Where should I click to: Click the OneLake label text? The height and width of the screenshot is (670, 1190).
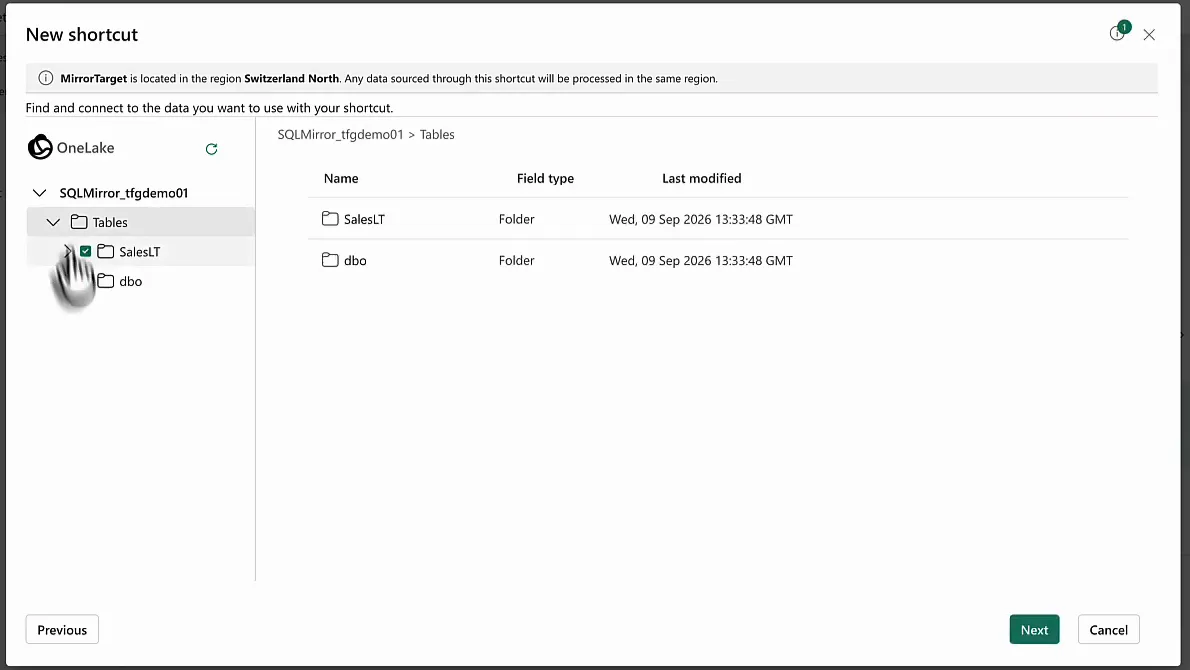(85, 148)
